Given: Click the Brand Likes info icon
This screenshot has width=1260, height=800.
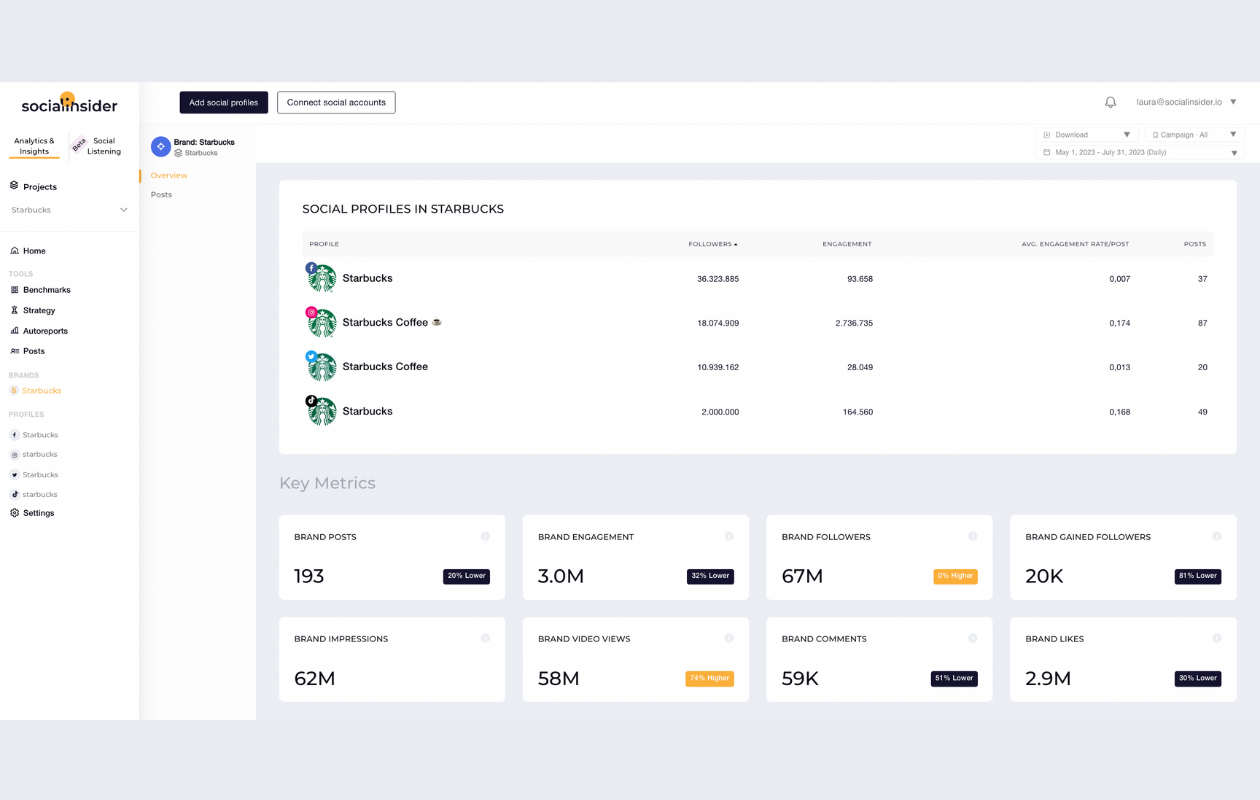Looking at the screenshot, I should [x=1217, y=638].
